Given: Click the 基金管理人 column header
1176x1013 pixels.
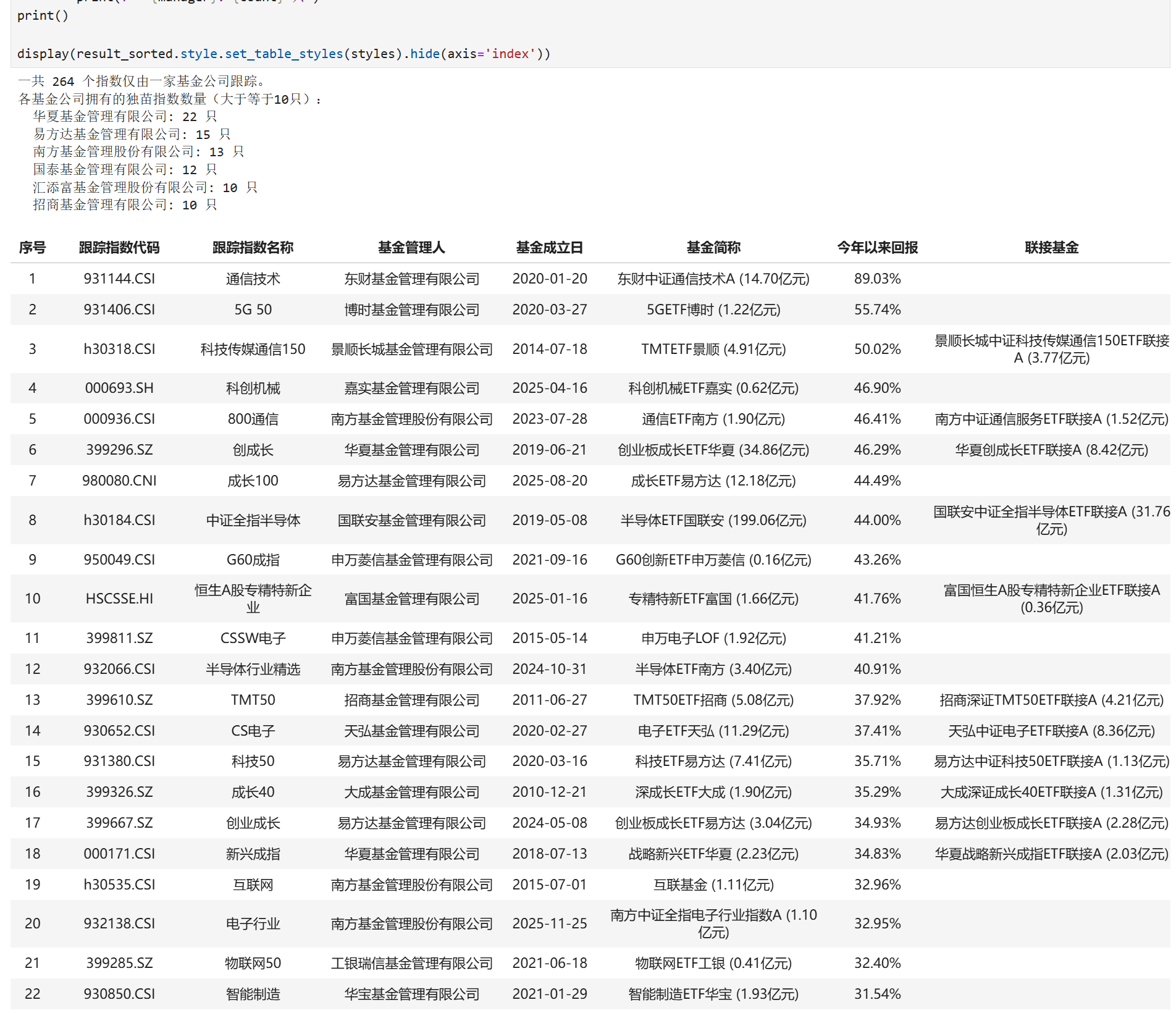Looking at the screenshot, I should (411, 248).
